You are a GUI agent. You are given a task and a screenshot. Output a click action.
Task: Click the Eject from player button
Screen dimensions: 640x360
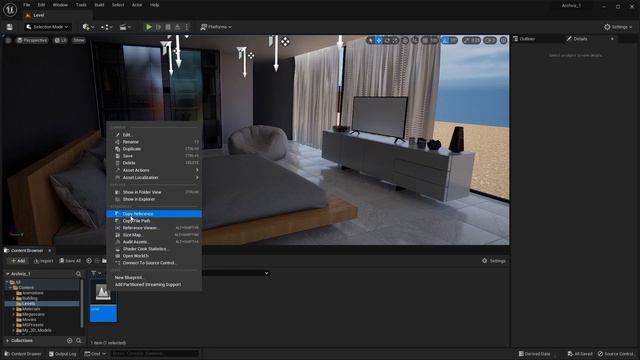177,27
